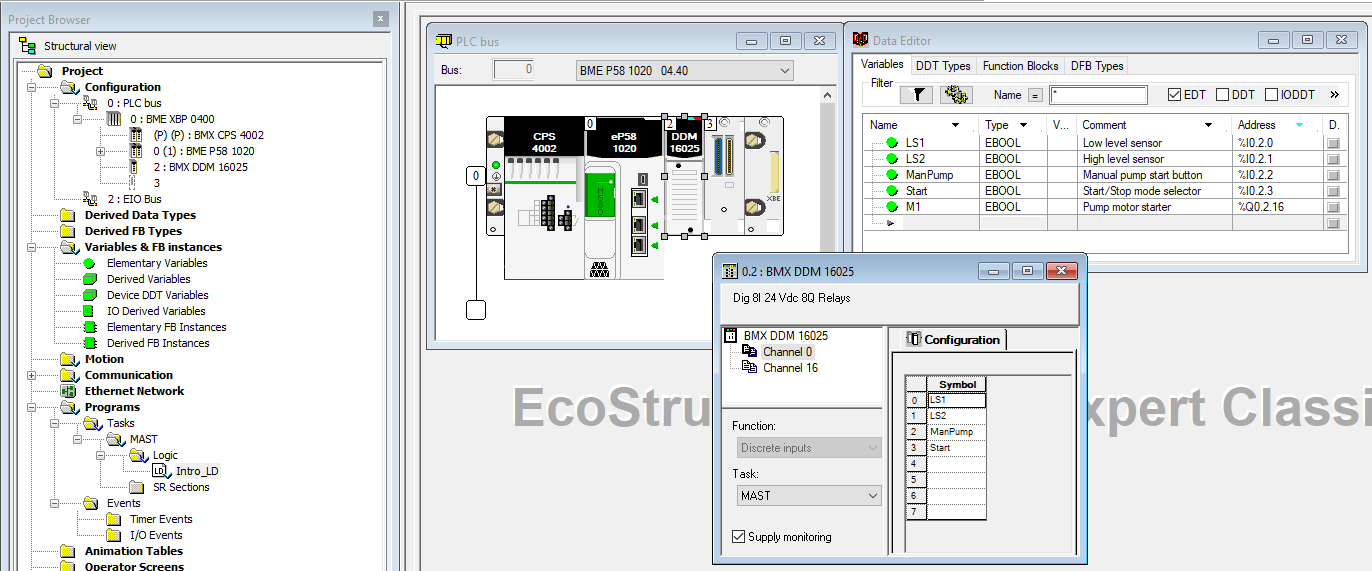The height and width of the screenshot is (571, 1372).
Task: Expand the 0 (1) : BME P58 1020 node
Action: [x=100, y=151]
